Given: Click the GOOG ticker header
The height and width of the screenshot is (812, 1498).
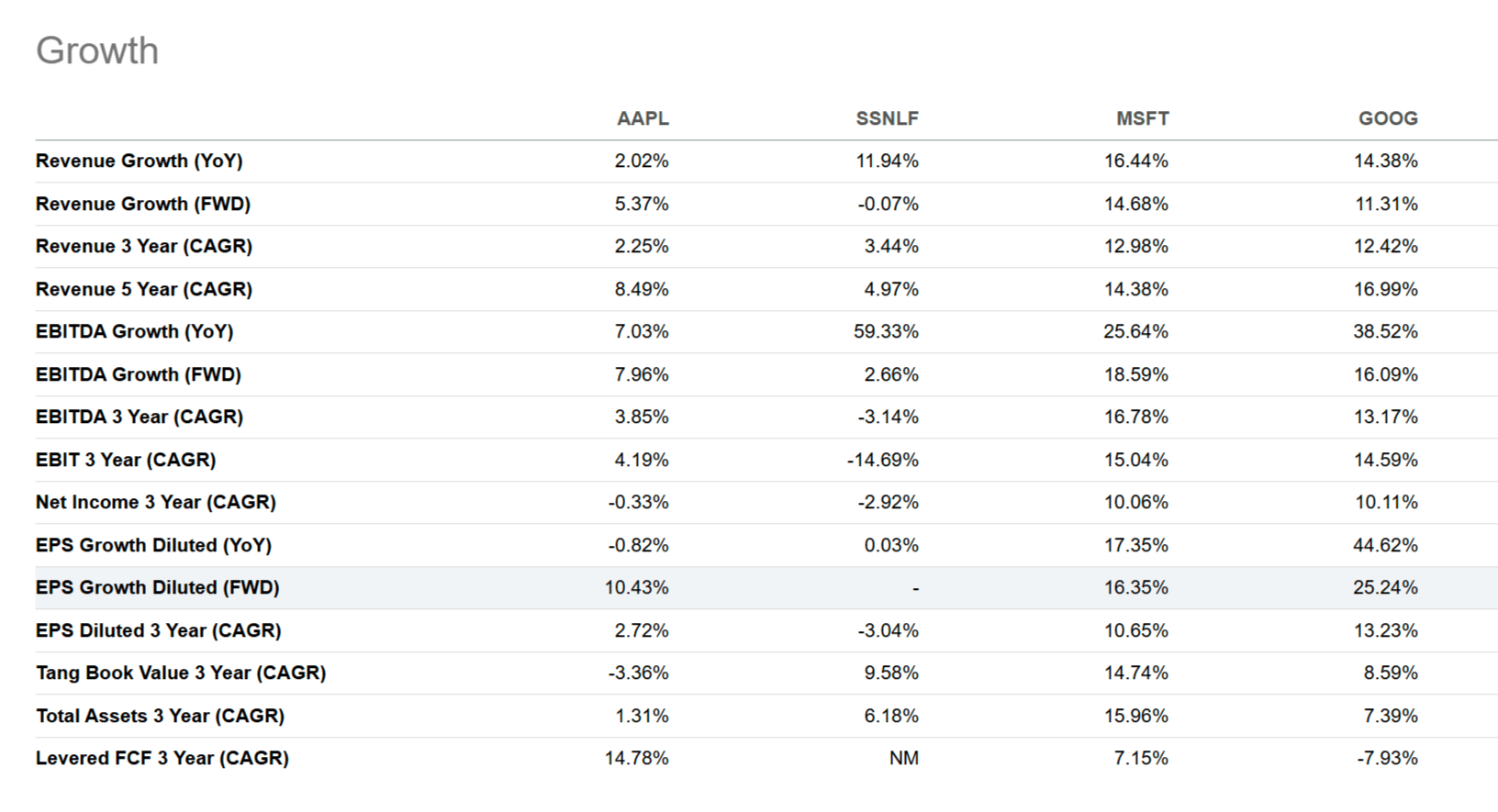Looking at the screenshot, I should coord(1388,118).
